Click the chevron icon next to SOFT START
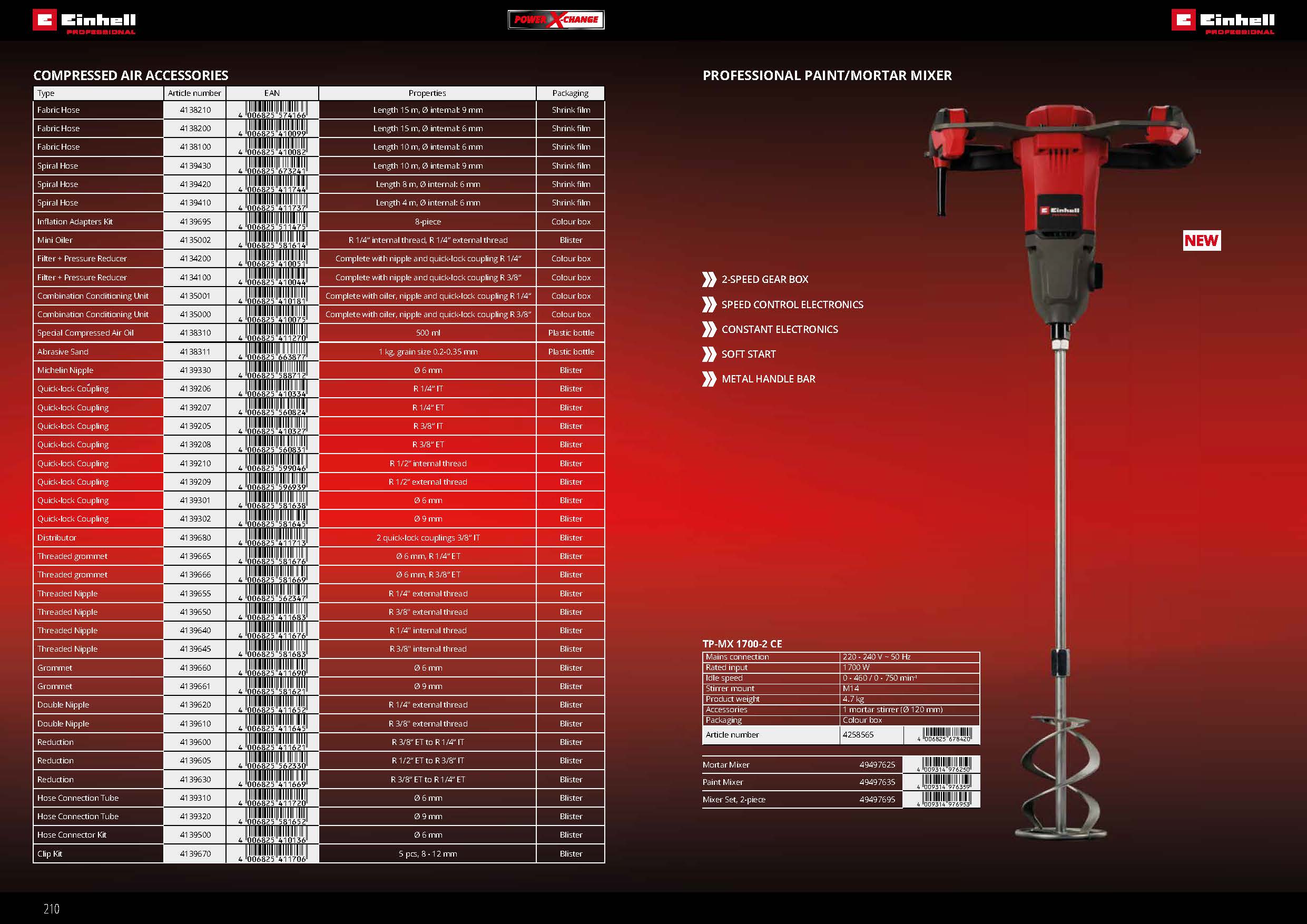 pos(709,354)
